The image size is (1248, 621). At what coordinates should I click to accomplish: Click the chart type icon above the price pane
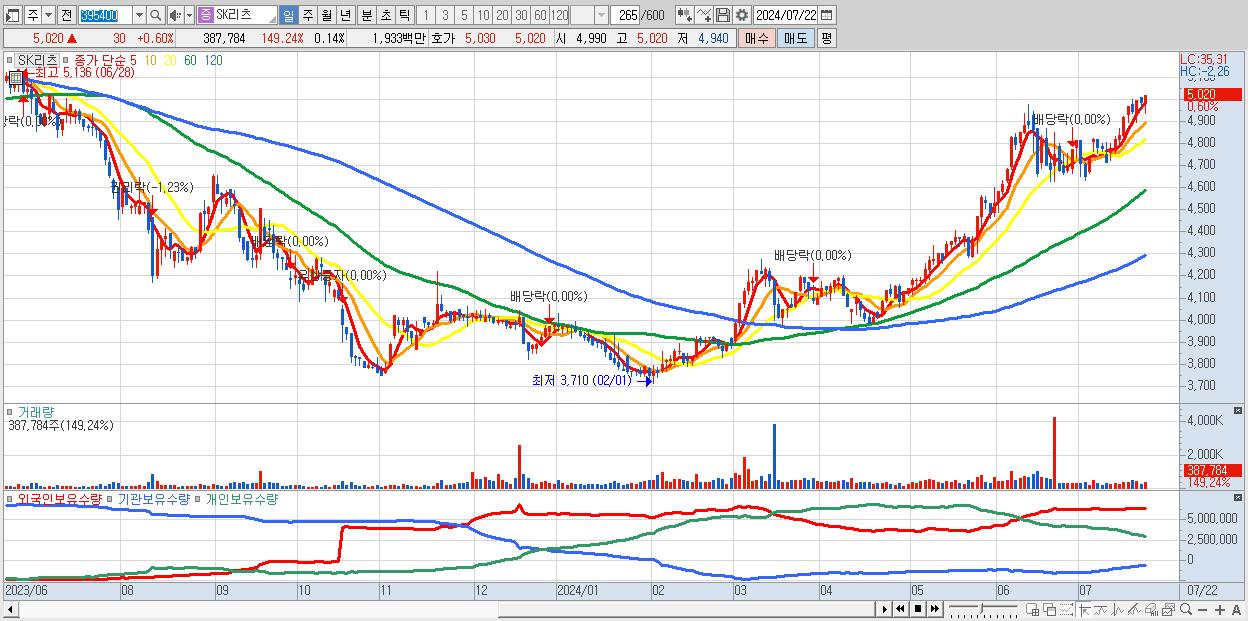(16, 78)
